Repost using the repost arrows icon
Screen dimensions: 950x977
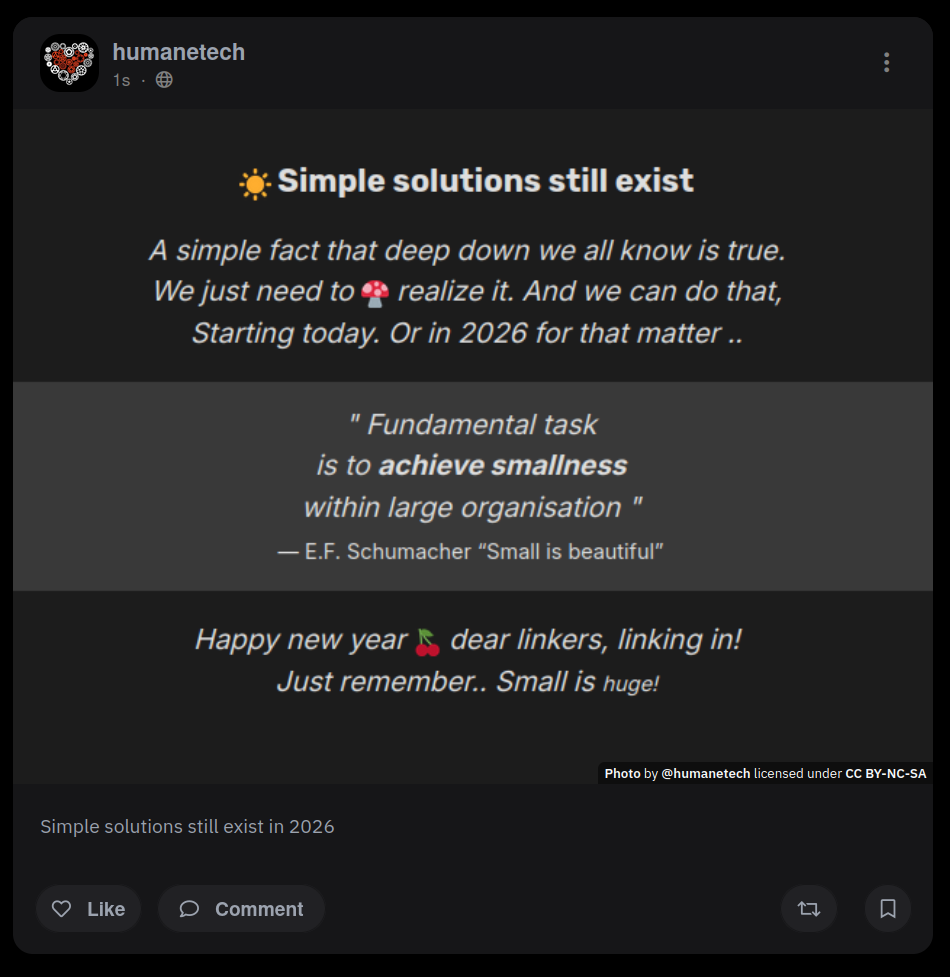tap(808, 909)
